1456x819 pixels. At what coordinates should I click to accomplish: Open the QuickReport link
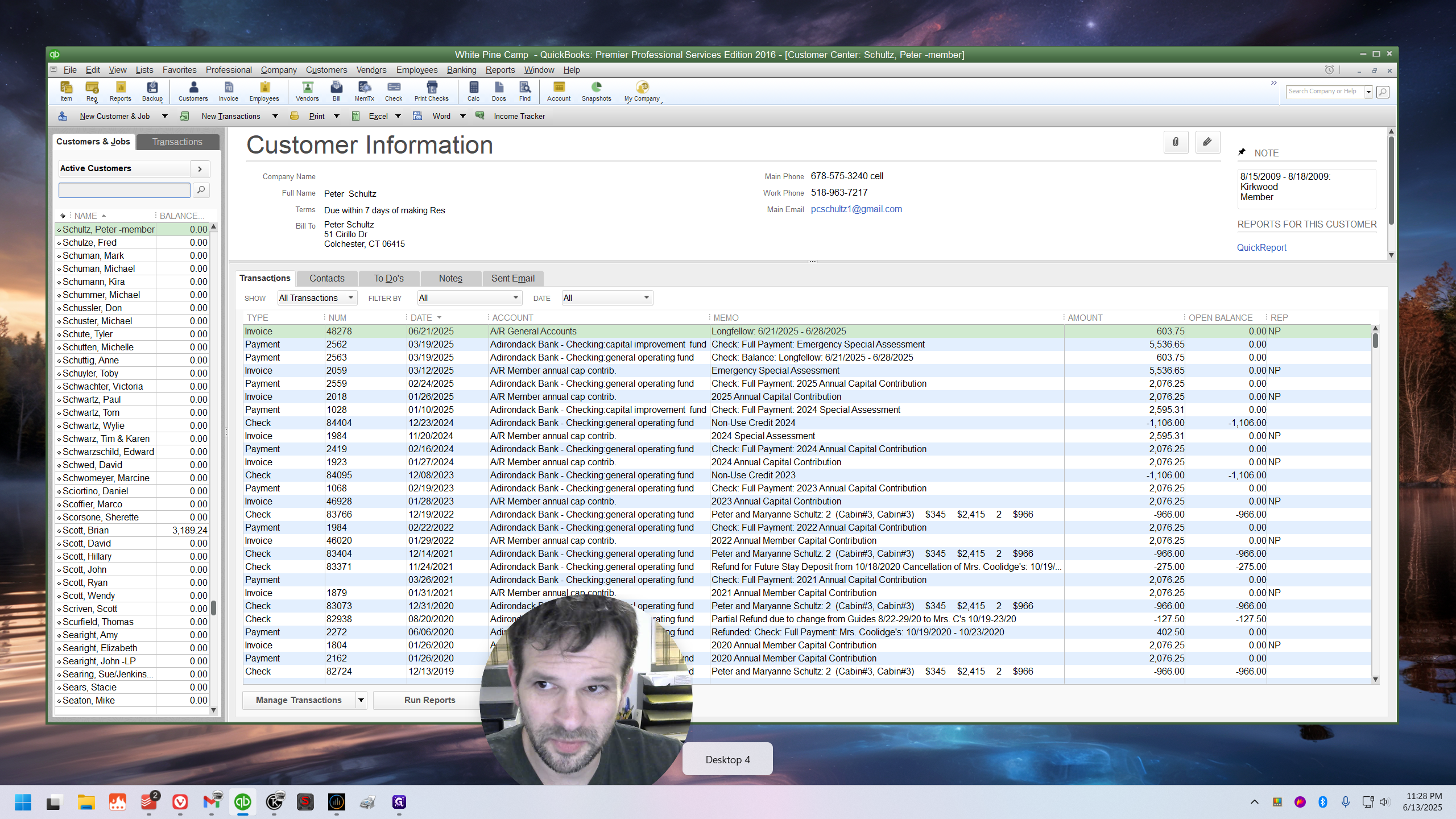(x=1261, y=247)
